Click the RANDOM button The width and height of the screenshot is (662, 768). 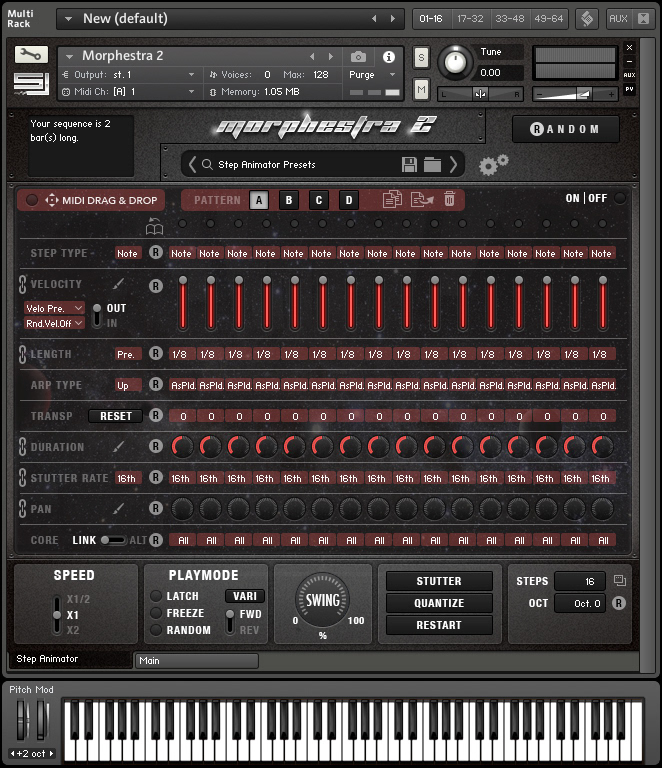pos(566,129)
